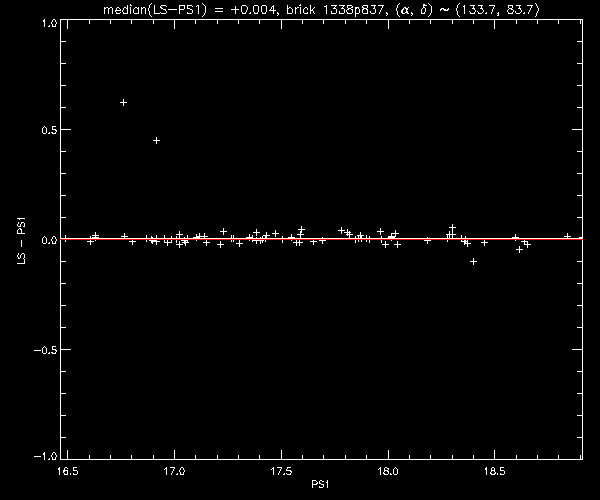Select the outlier data point near 0.45
Viewport: 600px width, 500px height.
156,140
